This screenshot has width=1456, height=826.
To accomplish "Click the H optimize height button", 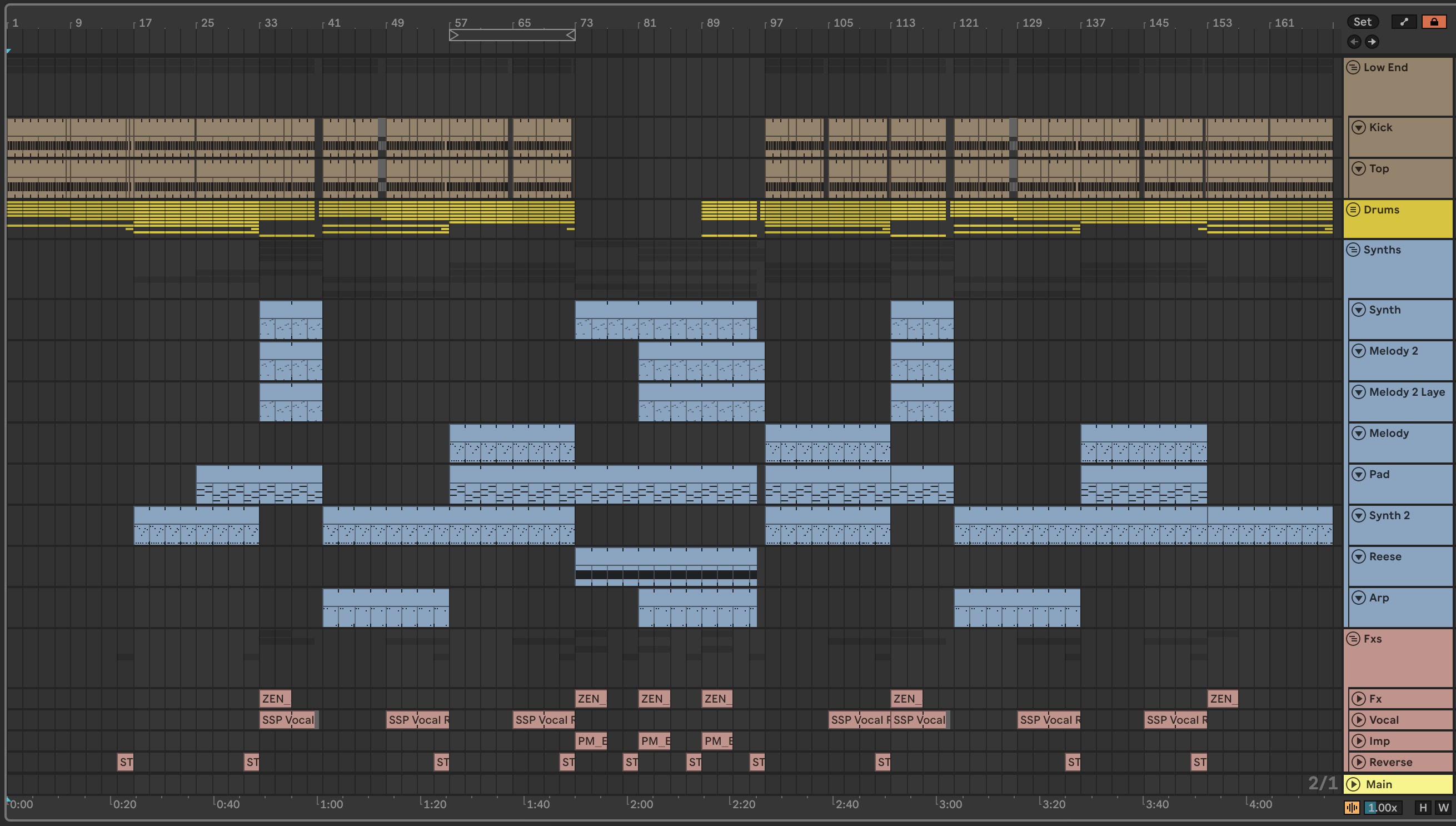I will click(1423, 807).
